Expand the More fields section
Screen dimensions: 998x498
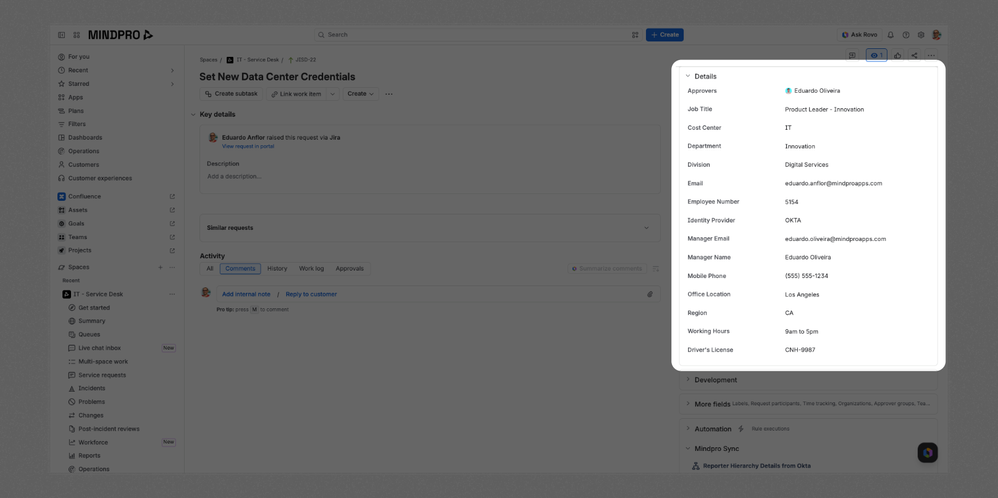[x=688, y=404]
